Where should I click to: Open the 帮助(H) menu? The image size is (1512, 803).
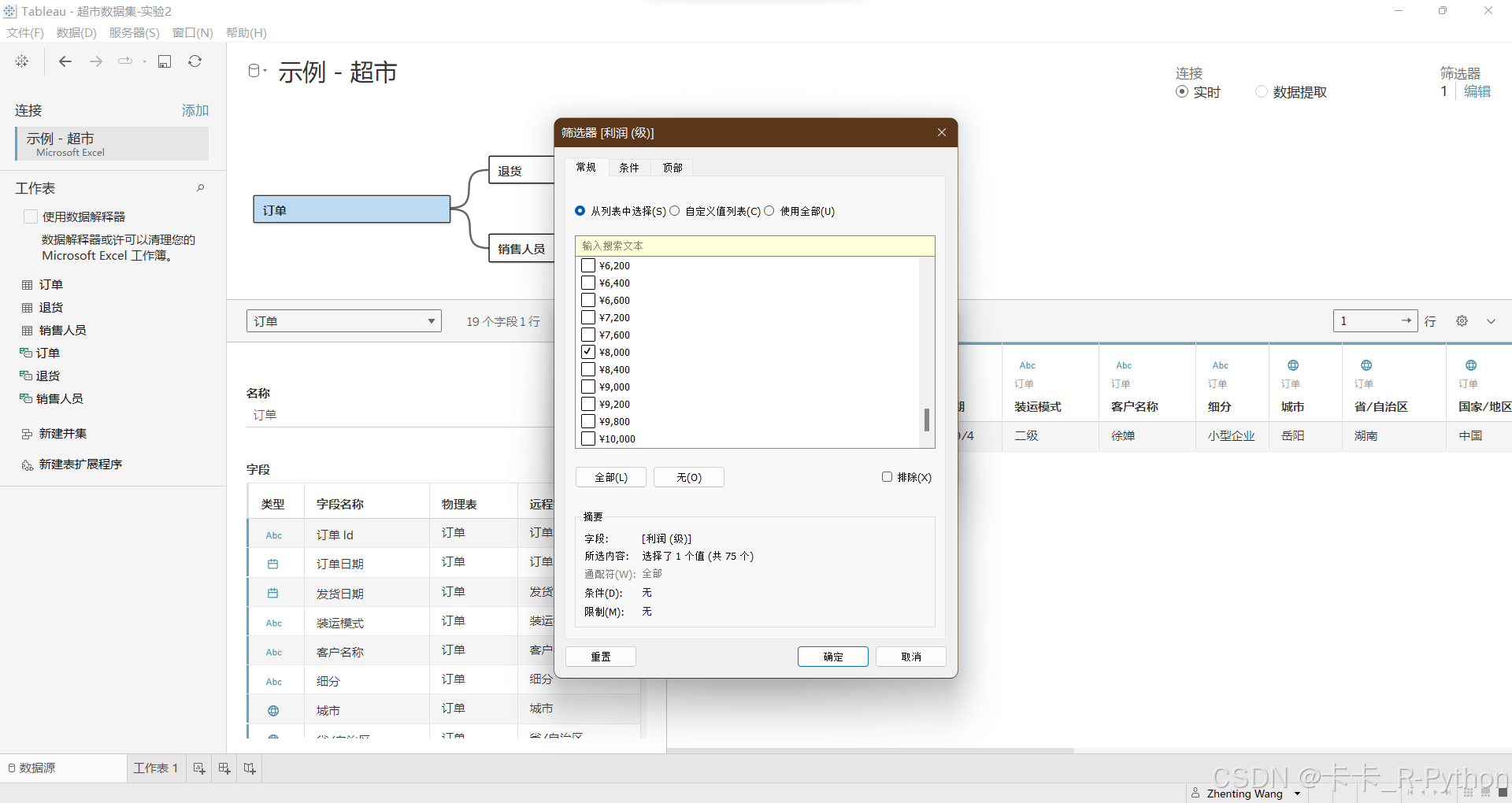[x=246, y=32]
